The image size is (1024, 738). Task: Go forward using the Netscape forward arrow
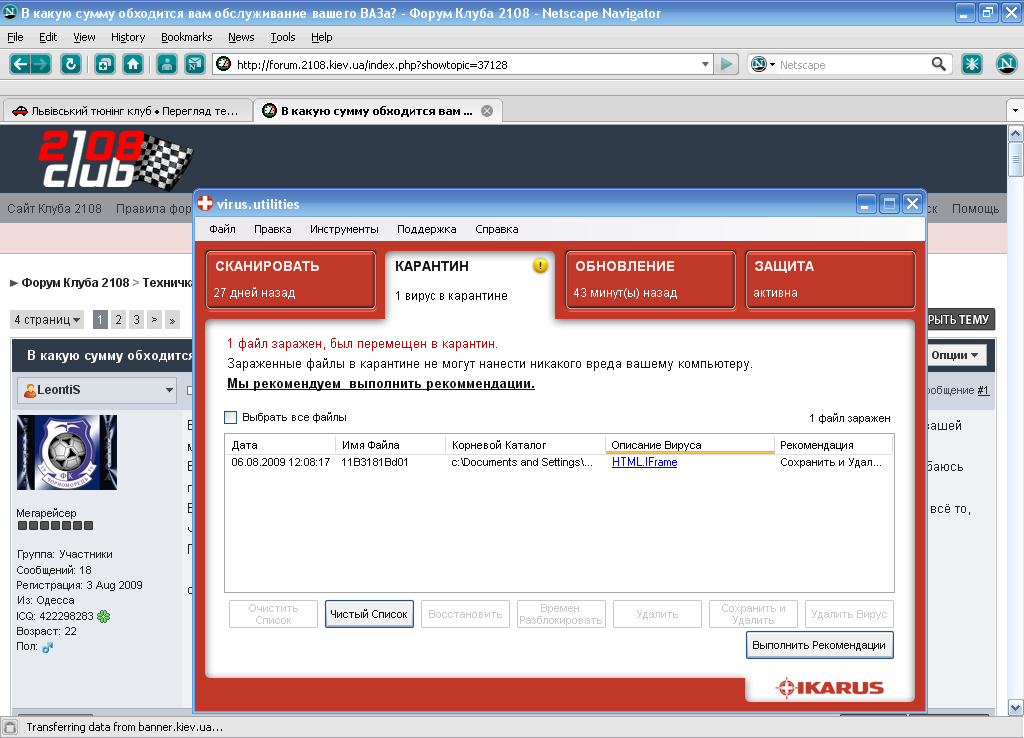pyautogui.click(x=40, y=64)
